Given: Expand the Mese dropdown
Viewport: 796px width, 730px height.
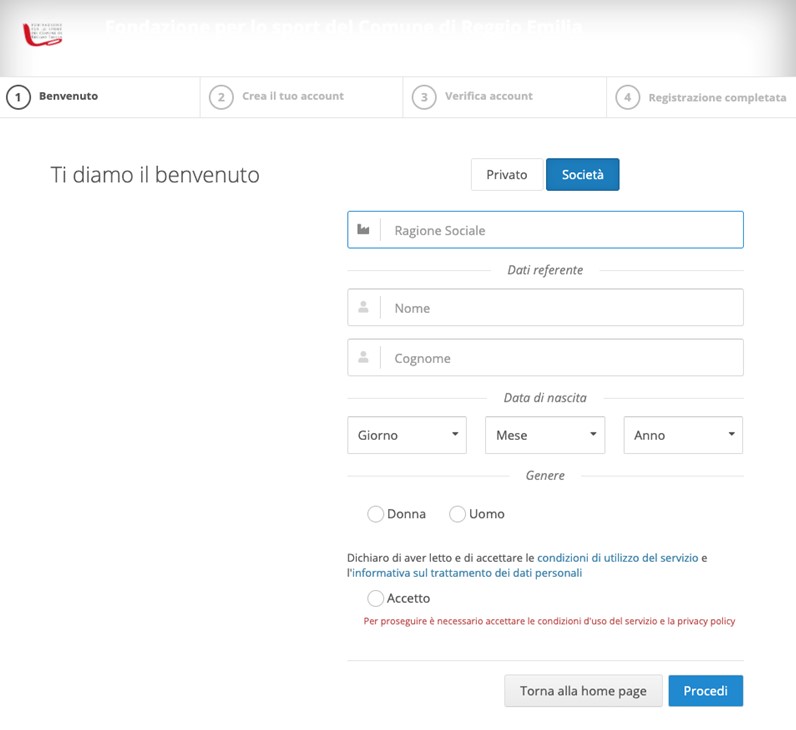Looking at the screenshot, I should coord(545,435).
